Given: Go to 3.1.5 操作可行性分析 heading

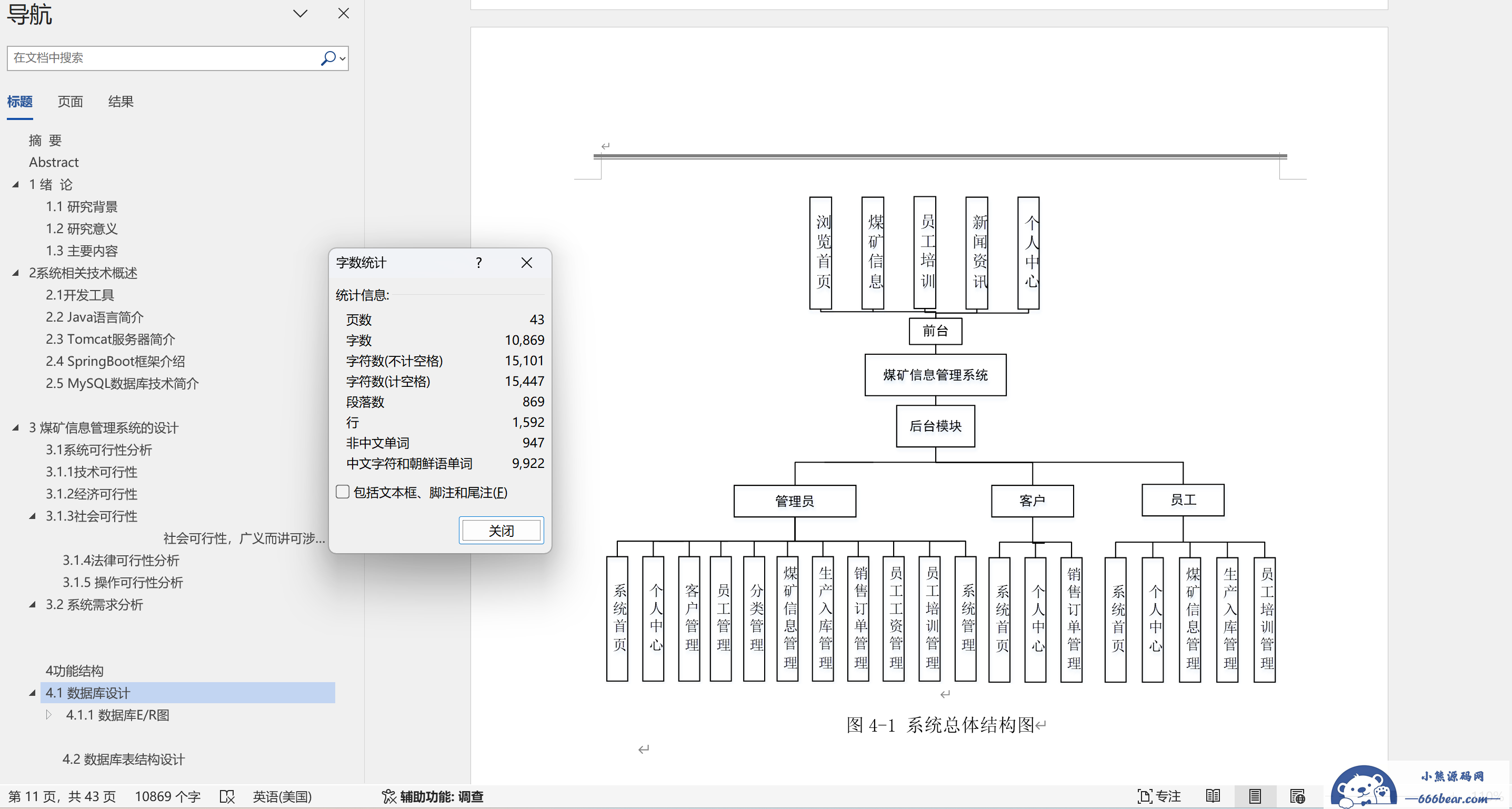Looking at the screenshot, I should [x=123, y=582].
